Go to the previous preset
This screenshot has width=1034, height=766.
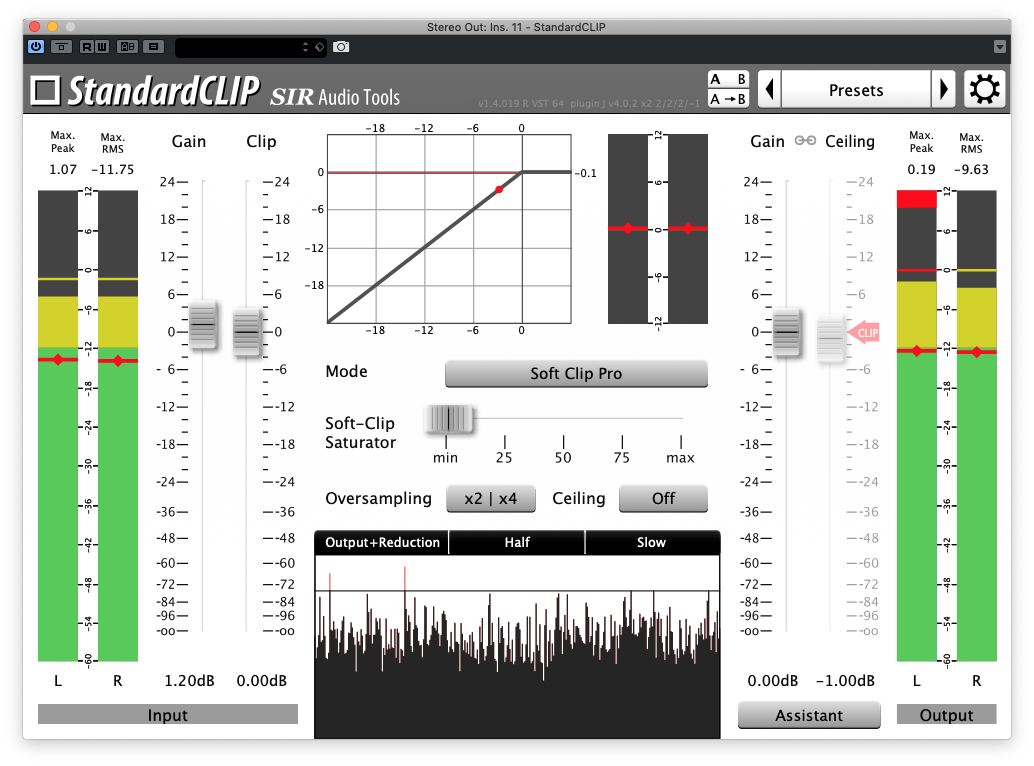click(x=770, y=89)
